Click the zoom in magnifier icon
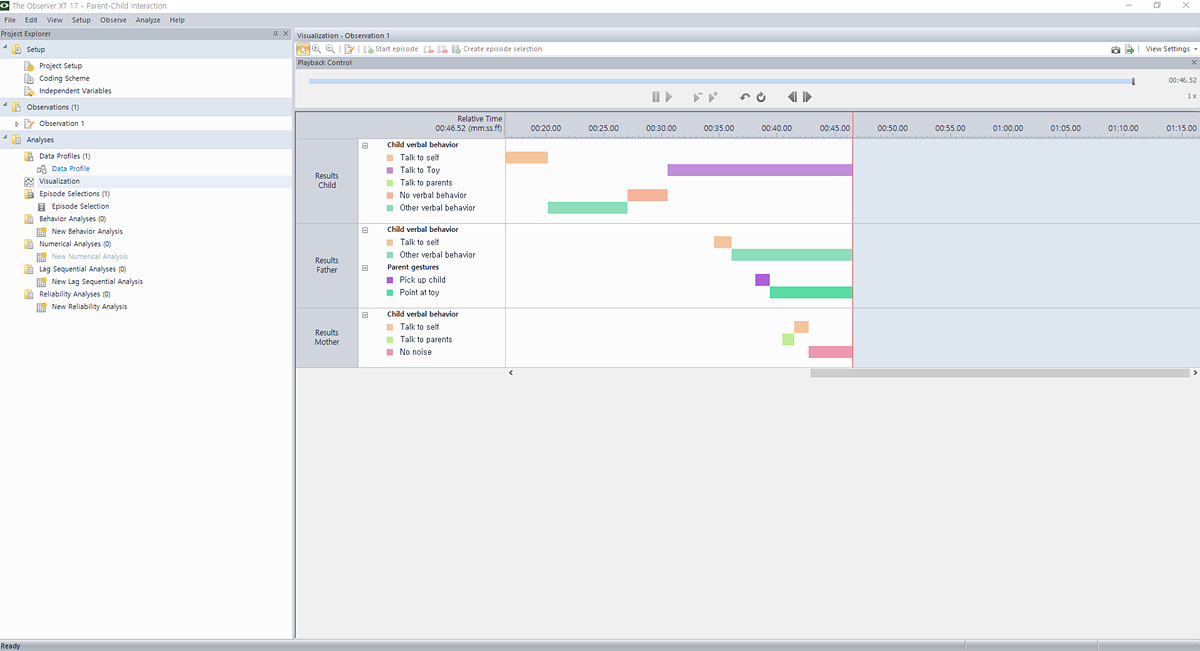 pos(317,49)
